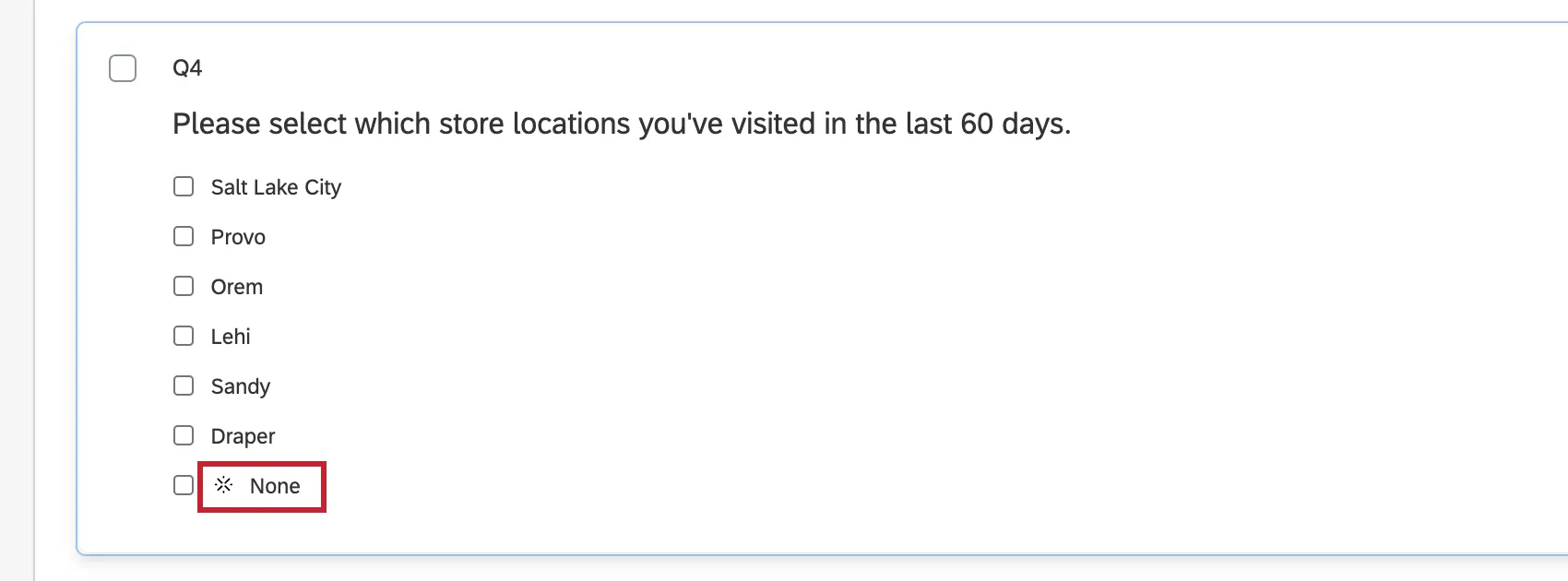
Task: Edit the Orem choice text
Action: tap(234, 286)
